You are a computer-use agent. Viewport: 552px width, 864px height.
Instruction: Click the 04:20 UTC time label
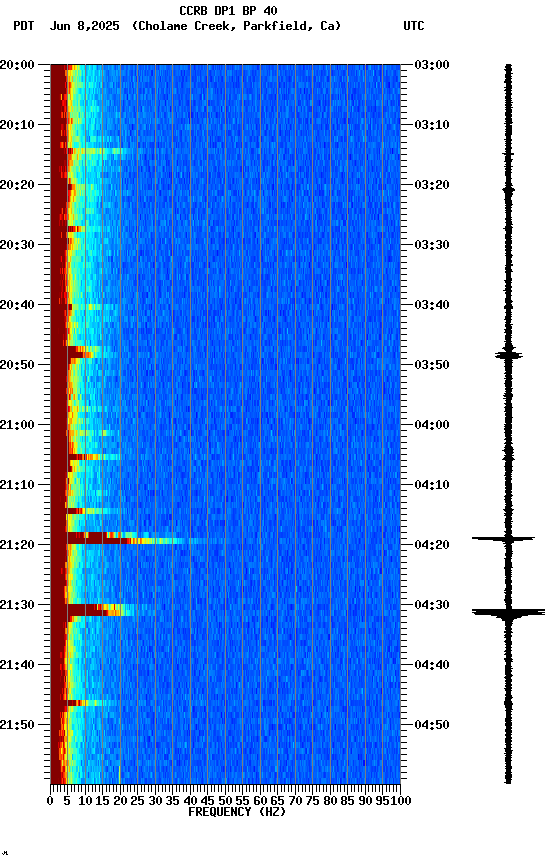click(x=432, y=545)
